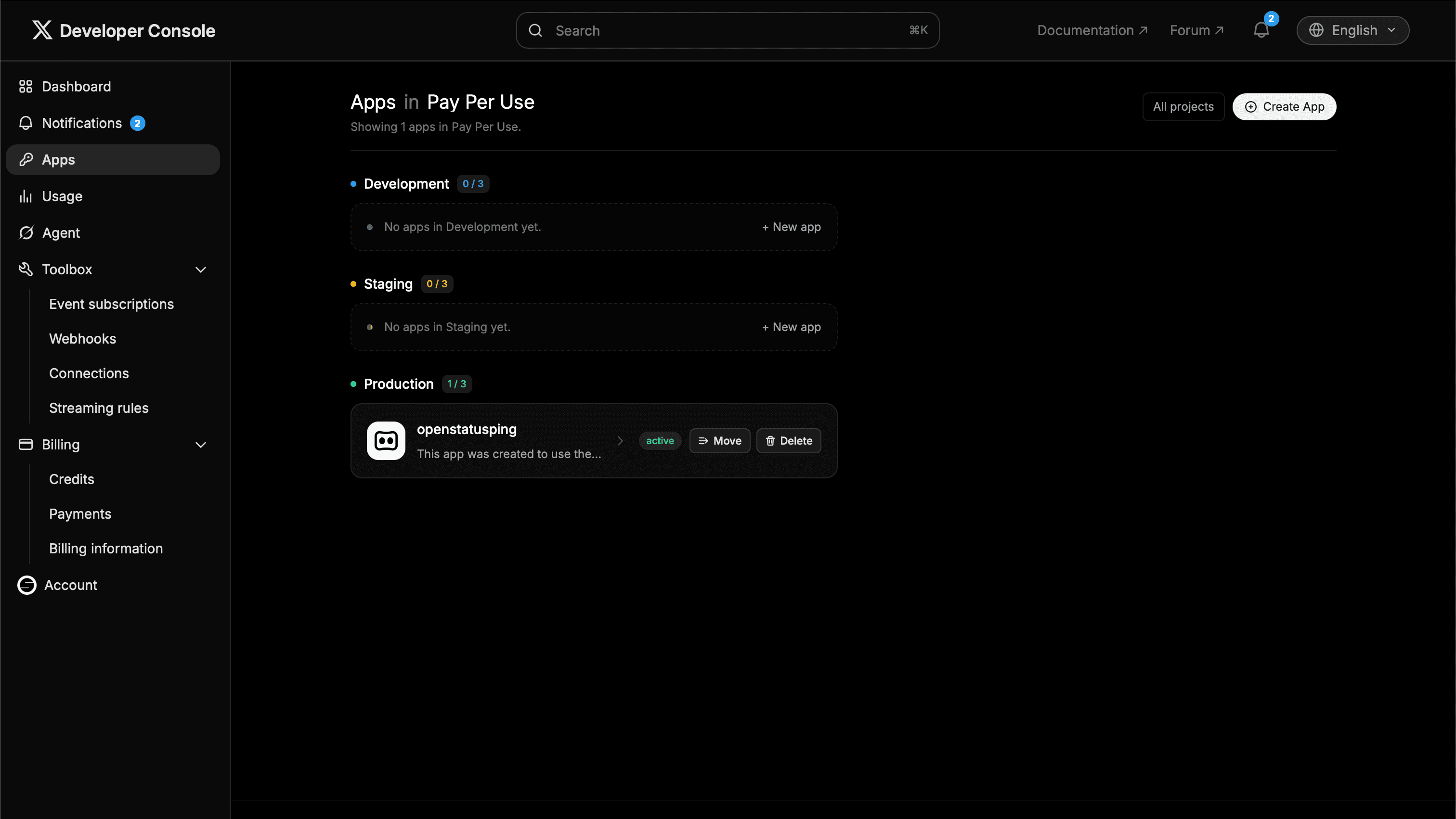Open the Dashboard grid icon
Viewport: 1456px width, 819px height.
click(26, 87)
